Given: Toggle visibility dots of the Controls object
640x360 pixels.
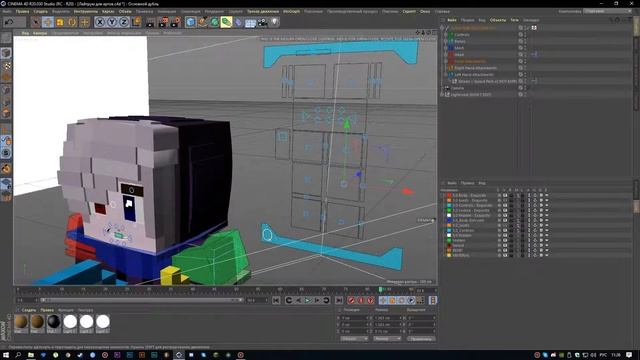Looking at the screenshot, I should 525,35.
